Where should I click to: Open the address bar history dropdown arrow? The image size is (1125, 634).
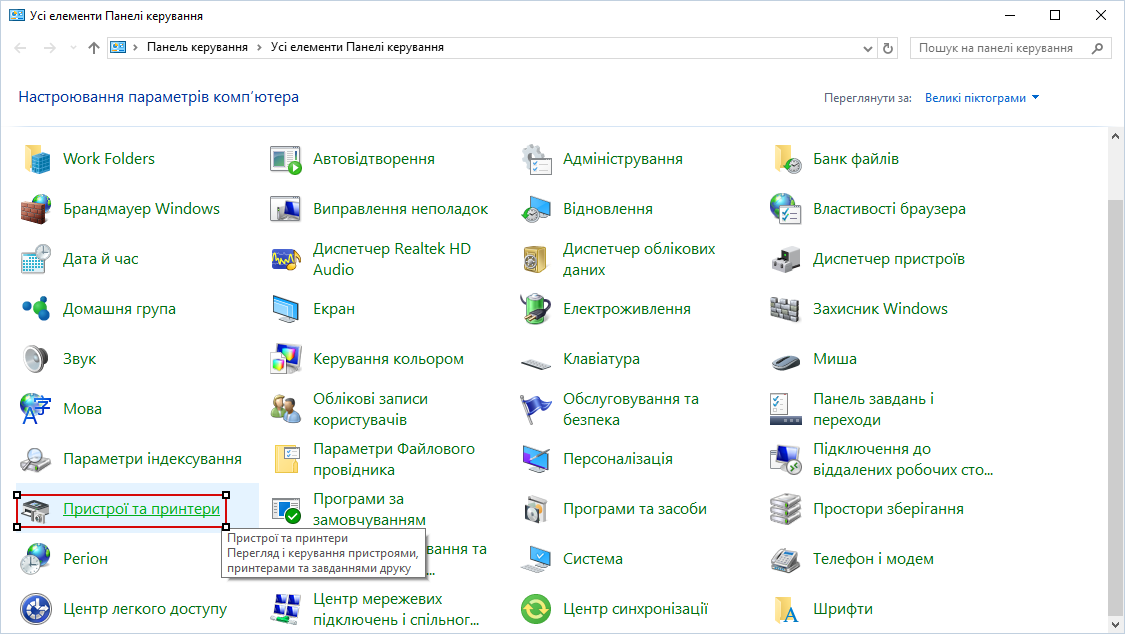coord(867,48)
